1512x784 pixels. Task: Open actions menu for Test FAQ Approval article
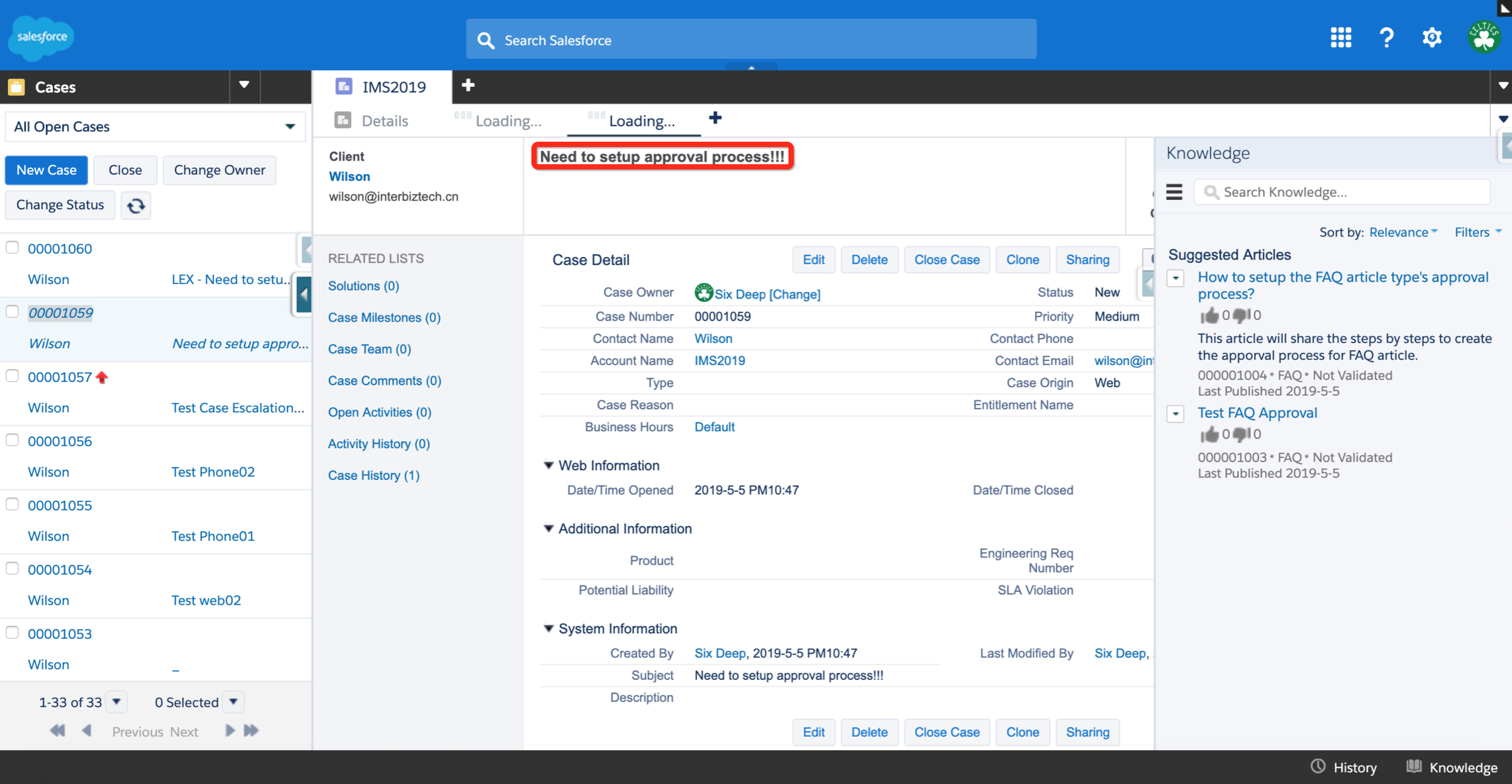[x=1175, y=414]
